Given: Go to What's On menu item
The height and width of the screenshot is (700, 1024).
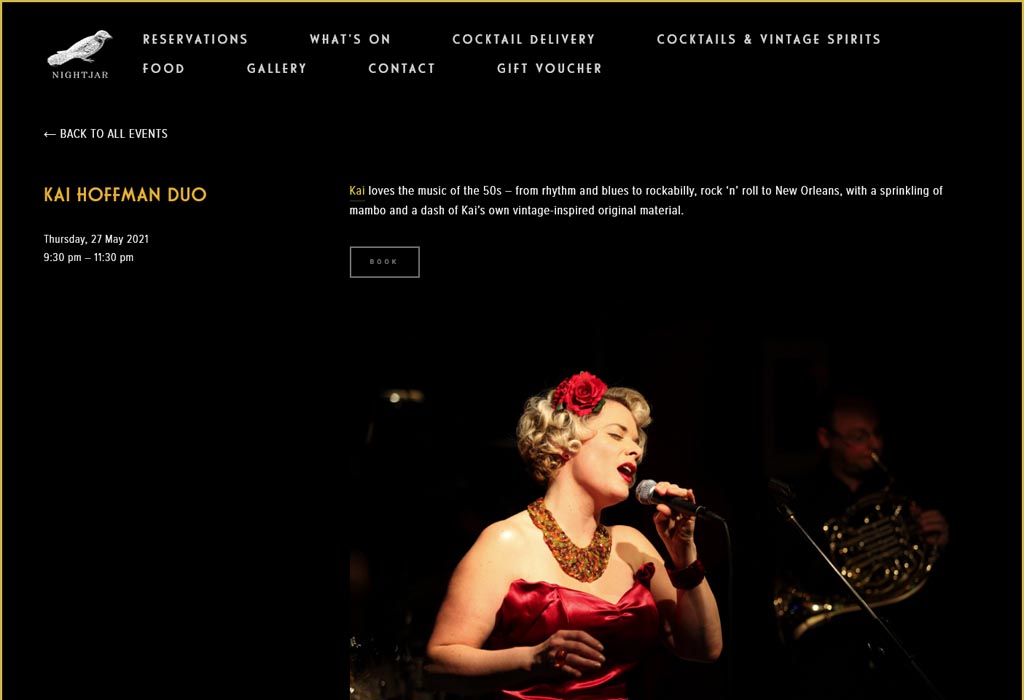Looking at the screenshot, I should pos(350,39).
